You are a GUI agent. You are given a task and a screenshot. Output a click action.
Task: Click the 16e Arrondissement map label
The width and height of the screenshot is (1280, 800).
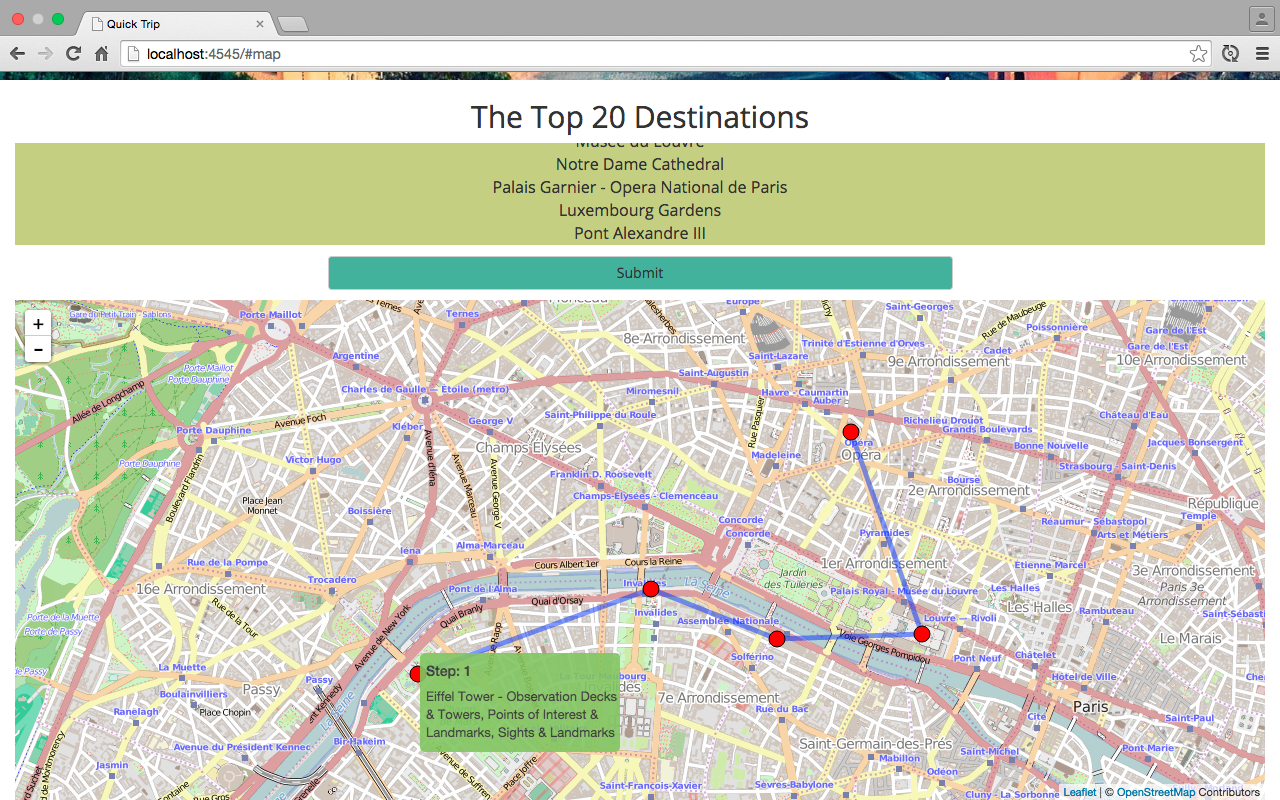pos(201,589)
